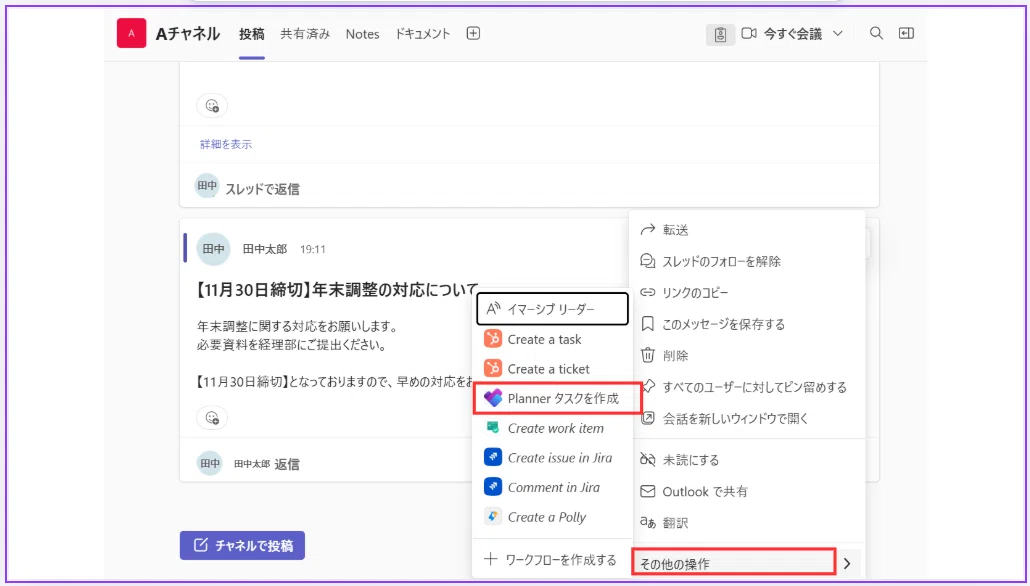
Task: Choose イマーシブ リーダー in the submenu
Action: click(552, 309)
